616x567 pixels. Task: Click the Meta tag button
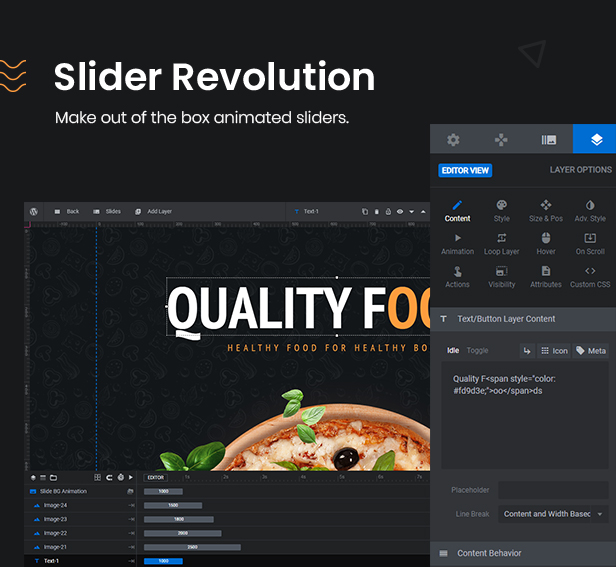pyautogui.click(x=591, y=350)
